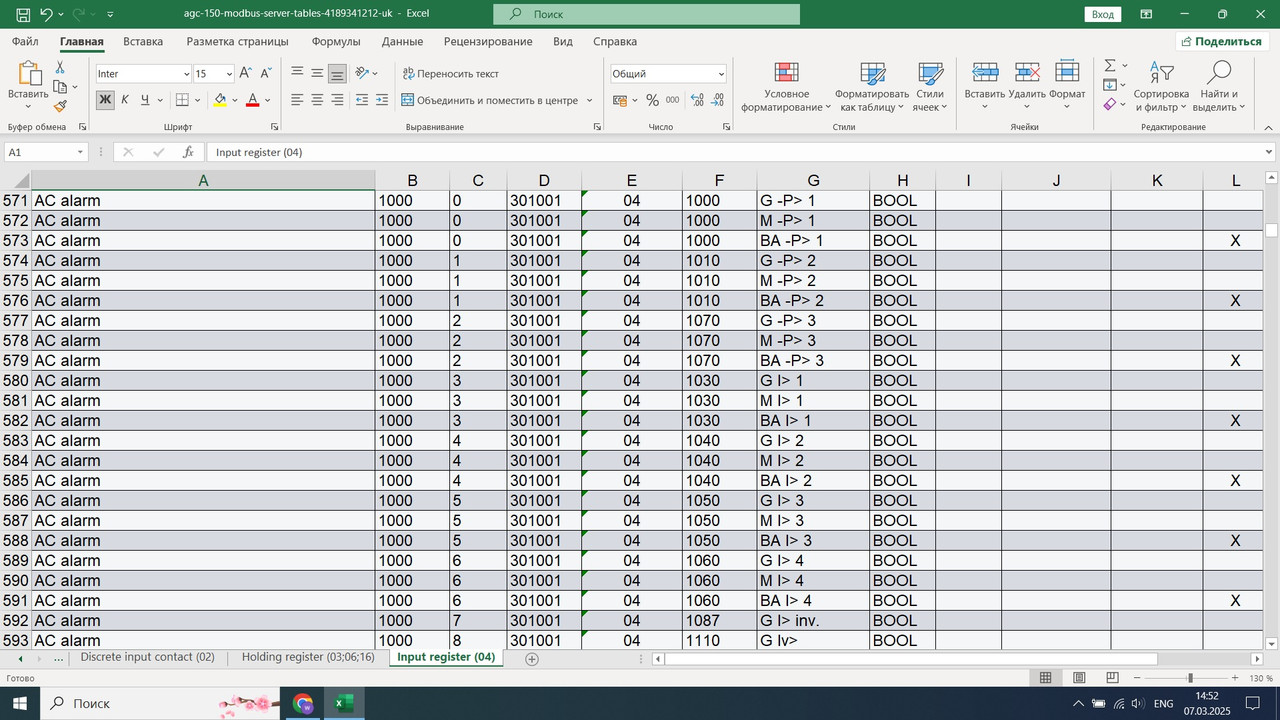Open Стили ячеек cell styles

(x=930, y=87)
